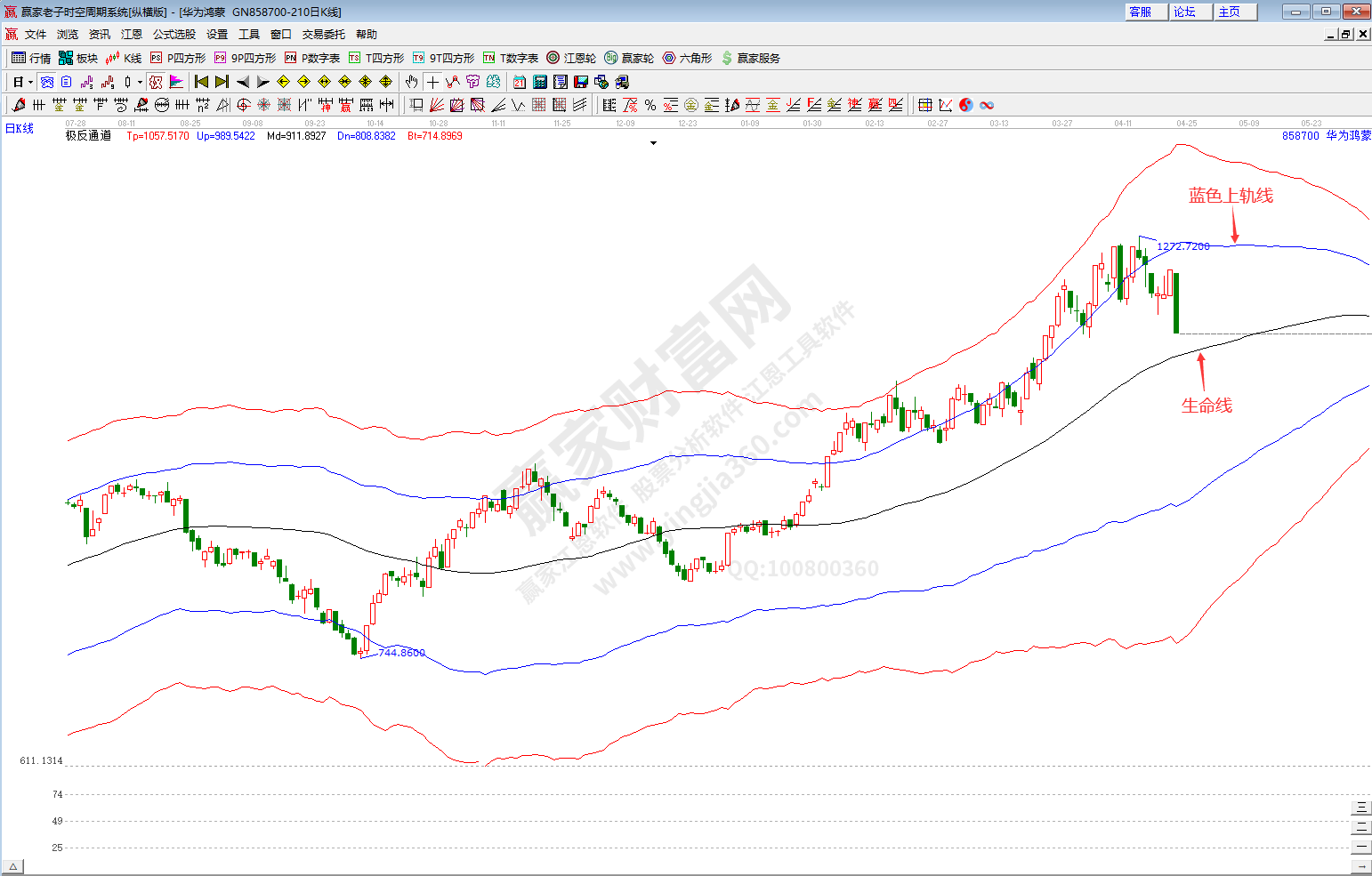Viewport: 1372px width, 876px height.
Task: Toggle the crosshair cursor mode
Action: [432, 82]
